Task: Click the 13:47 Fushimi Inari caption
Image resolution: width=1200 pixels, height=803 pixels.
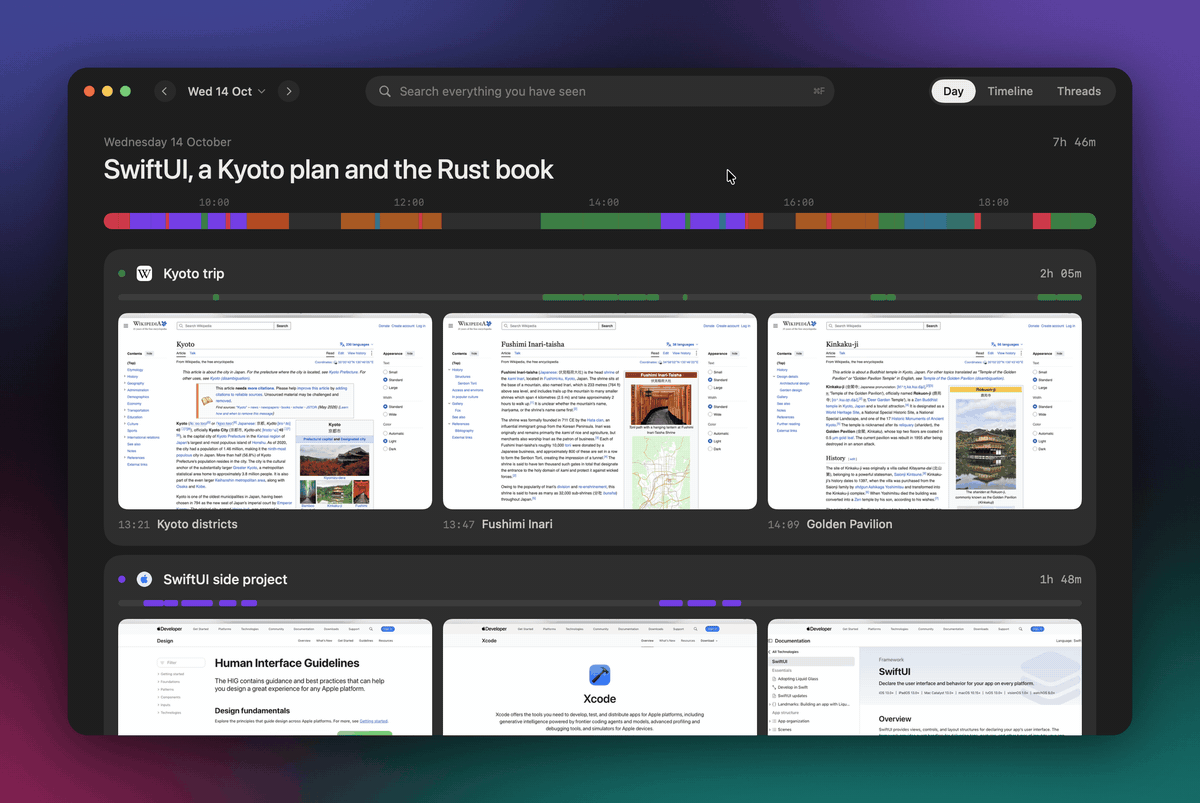Action: [x=498, y=524]
